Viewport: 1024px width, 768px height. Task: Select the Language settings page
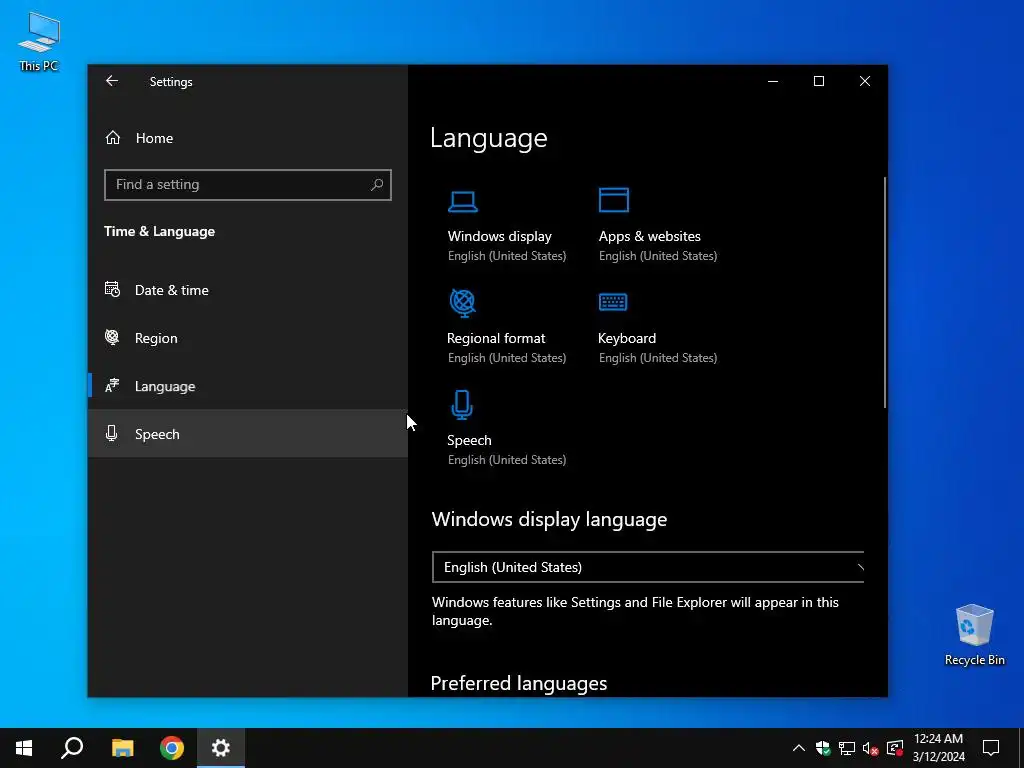point(248,386)
